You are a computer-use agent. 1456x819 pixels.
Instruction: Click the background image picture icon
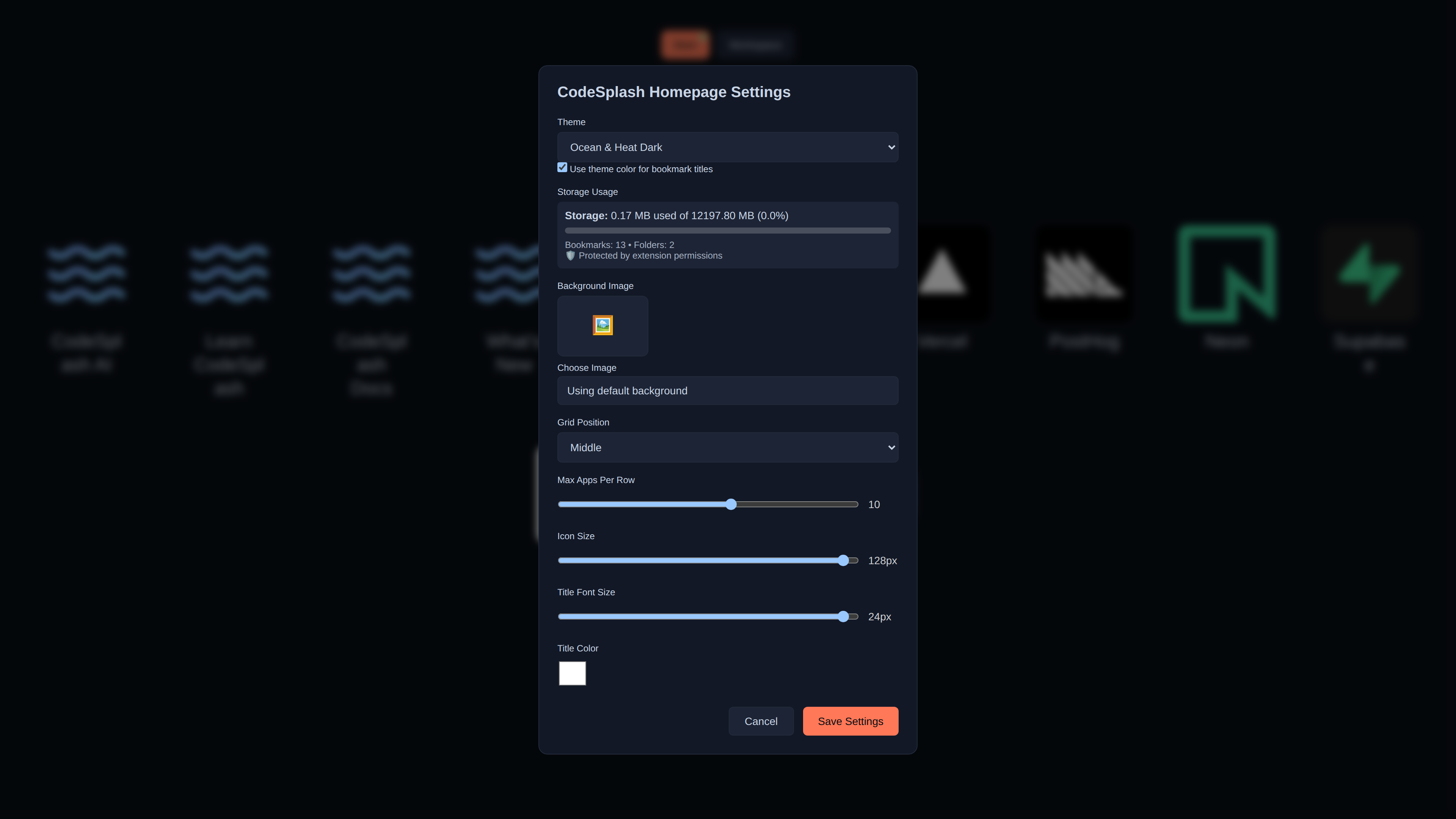602,326
